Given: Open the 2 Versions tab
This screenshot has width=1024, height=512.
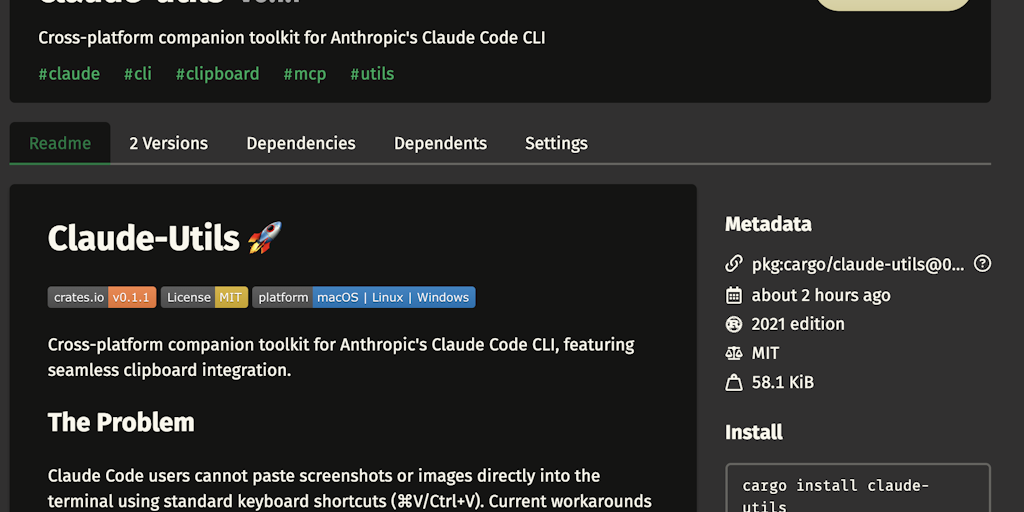Looking at the screenshot, I should 168,143.
